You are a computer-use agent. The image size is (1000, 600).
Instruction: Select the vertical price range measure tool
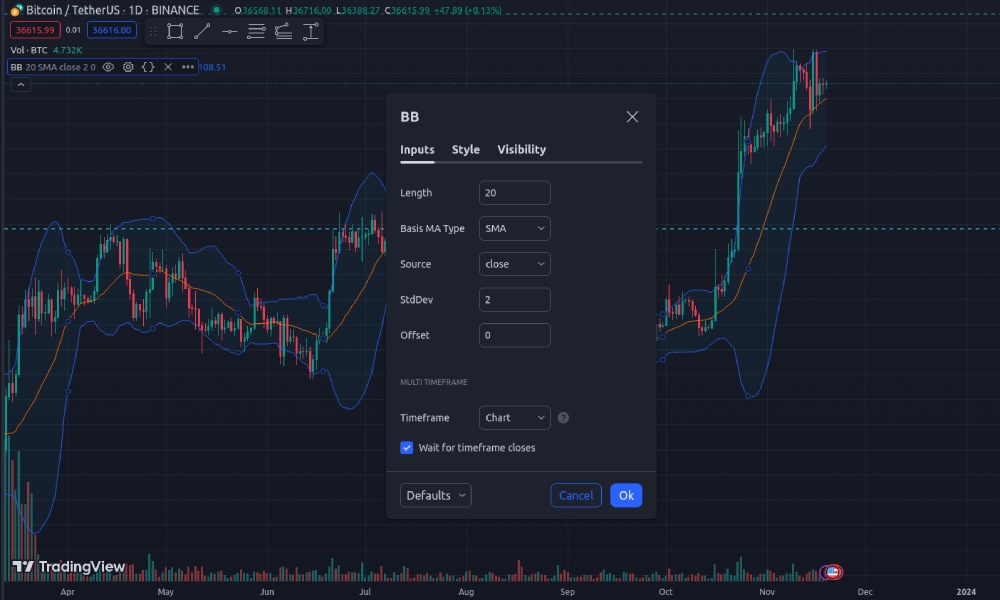pyautogui.click(x=311, y=31)
